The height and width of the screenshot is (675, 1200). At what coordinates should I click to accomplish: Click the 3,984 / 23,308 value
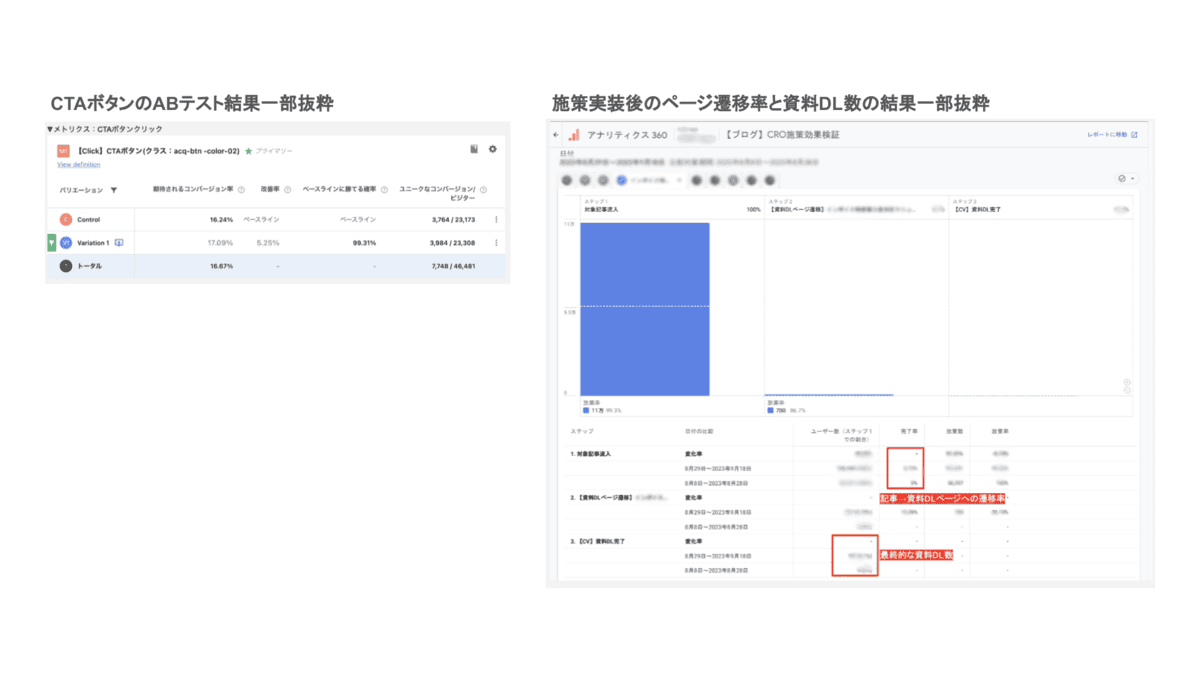pos(451,242)
